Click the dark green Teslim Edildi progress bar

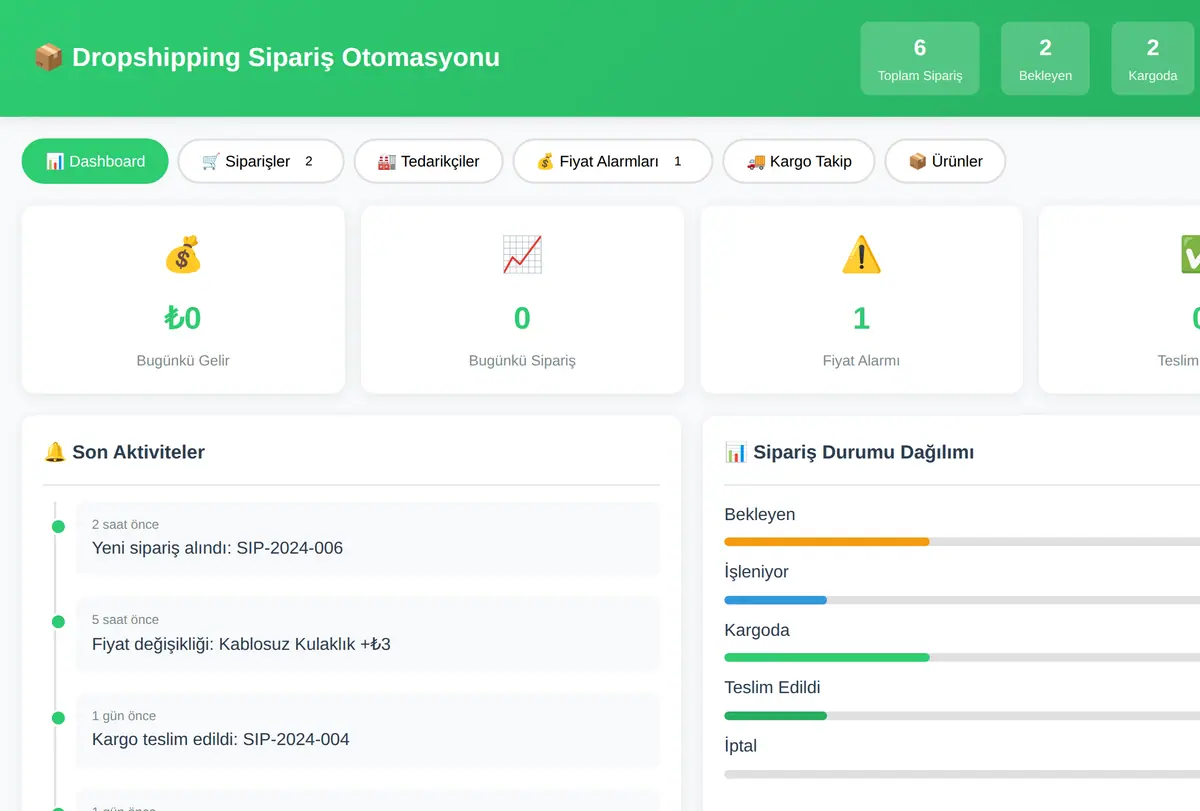tap(775, 715)
